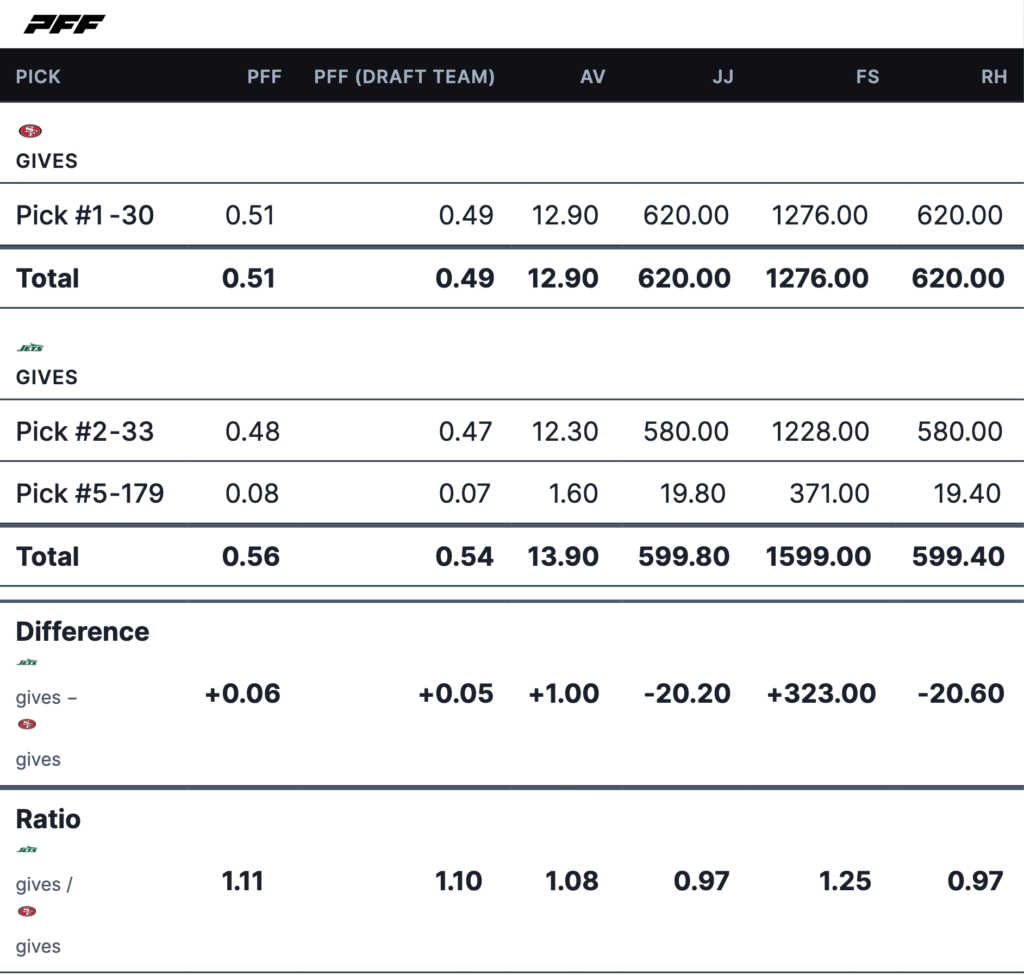This screenshot has height=975, width=1024.
Task: Click the FS column header
Action: pos(867,77)
